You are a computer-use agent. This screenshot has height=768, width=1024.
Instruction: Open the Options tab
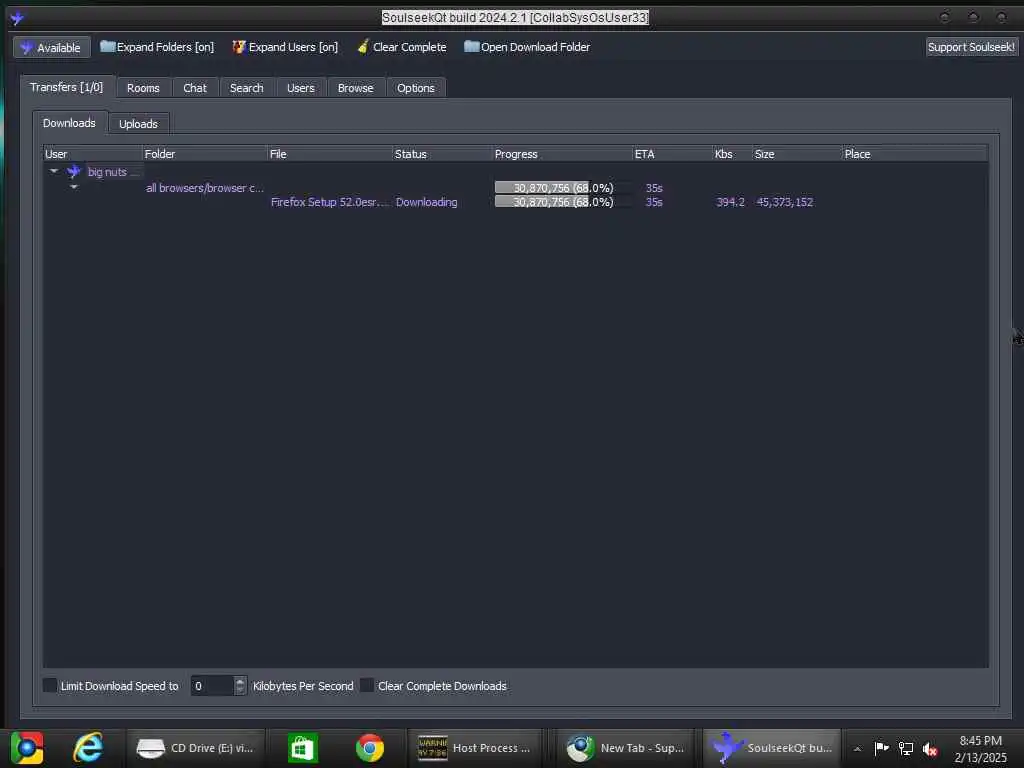click(415, 88)
